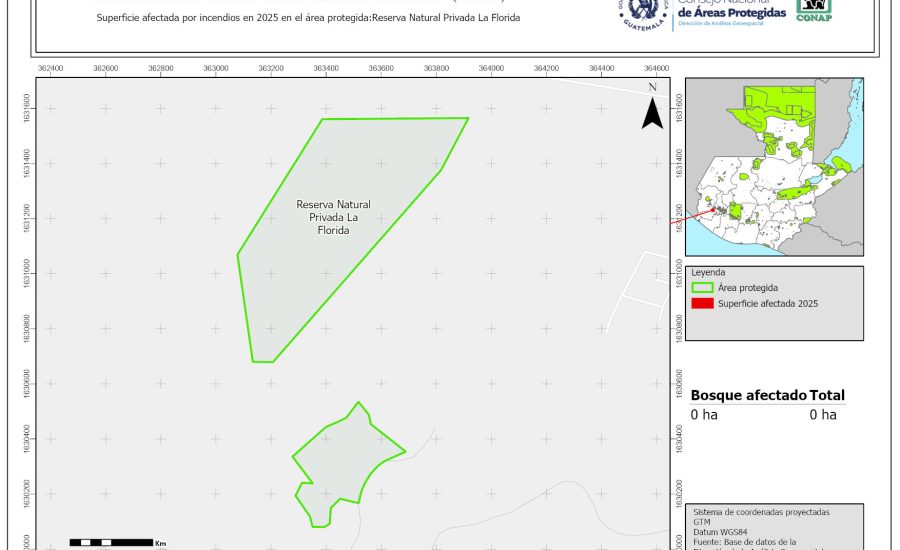Click the Sistema de coordenadas proyectadas text
Viewport: 900px width, 550px height.
click(x=761, y=511)
